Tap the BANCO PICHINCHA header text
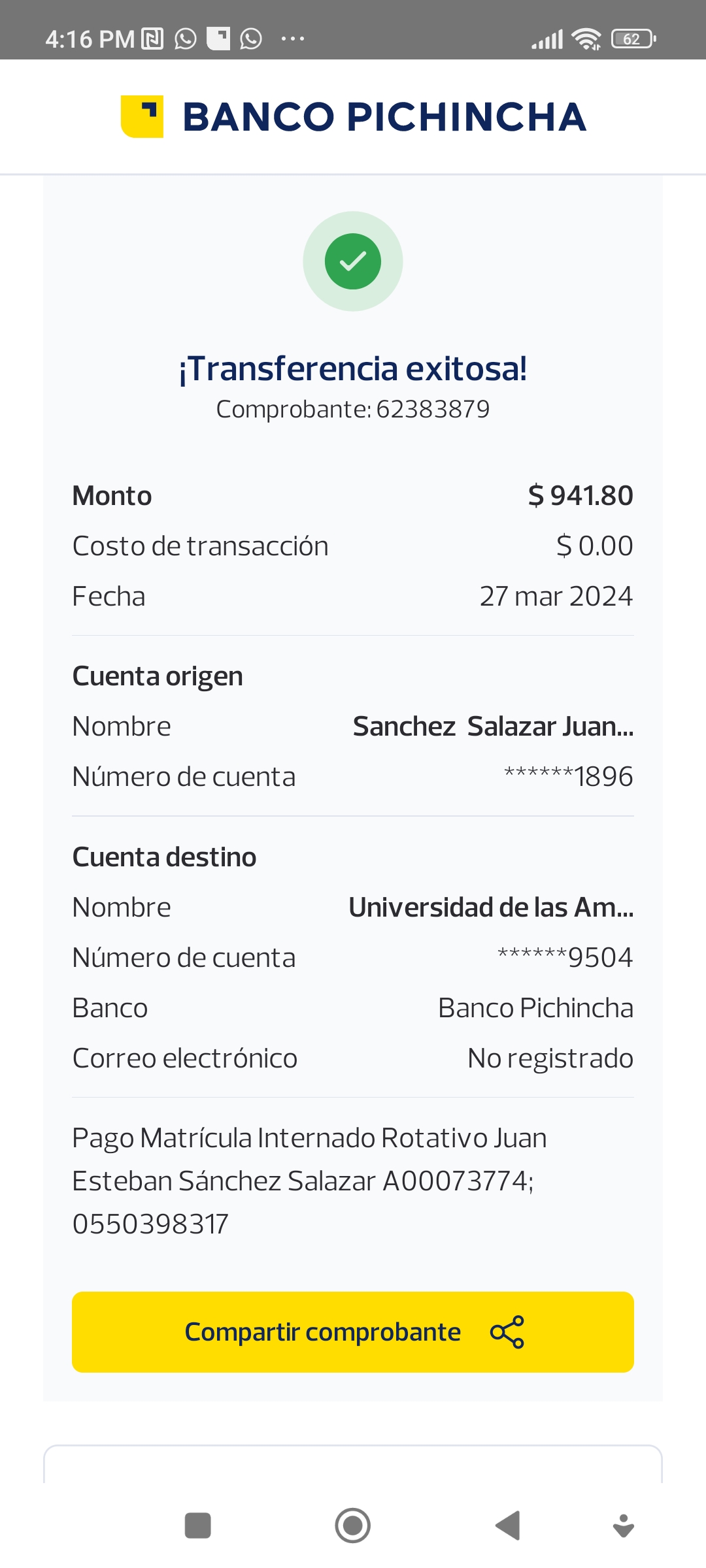706x1568 pixels. click(384, 117)
